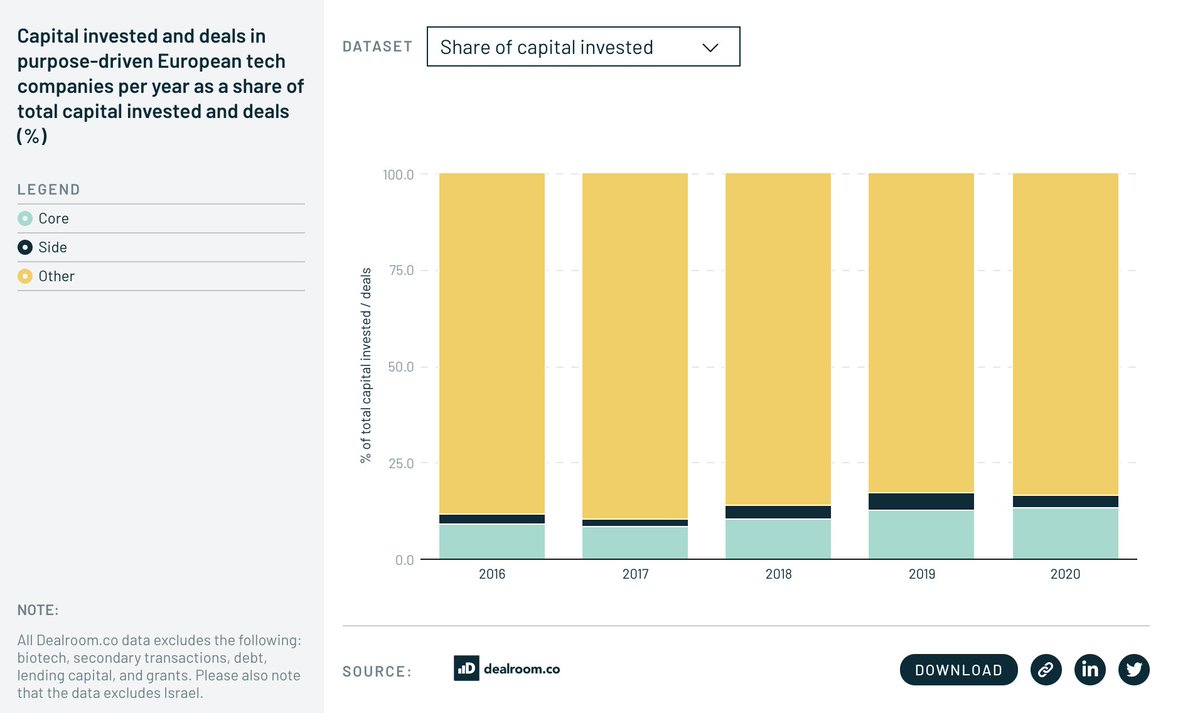Click the dealroom.co logo next to Source

click(507, 669)
